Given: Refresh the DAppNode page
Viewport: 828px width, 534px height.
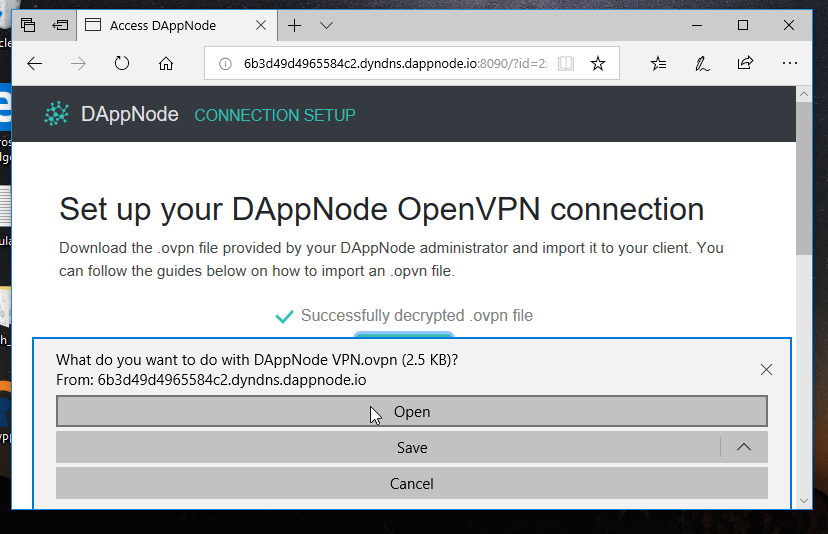Looking at the screenshot, I should click(x=122, y=64).
